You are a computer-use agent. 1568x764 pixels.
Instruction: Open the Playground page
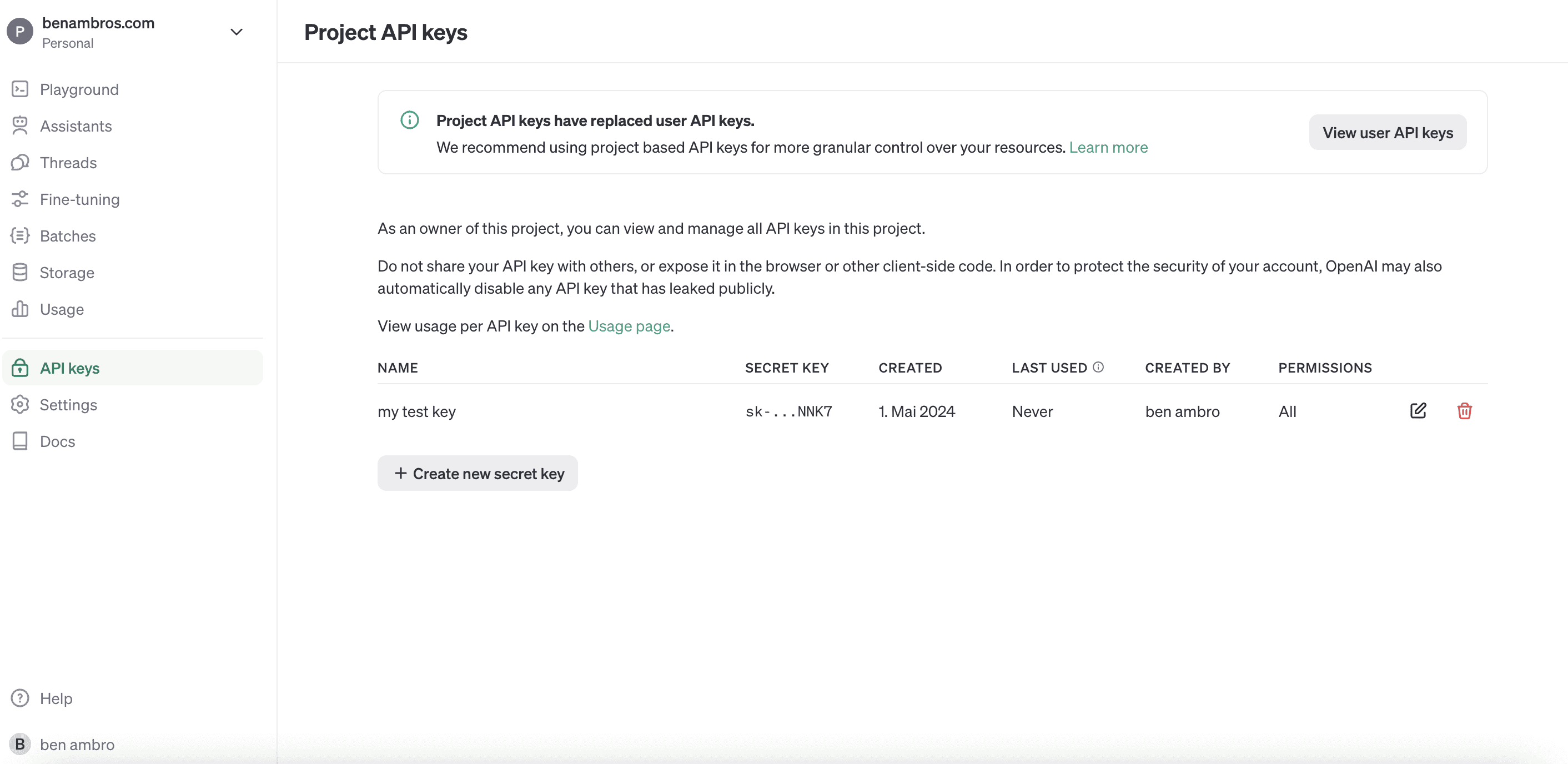[133, 89]
